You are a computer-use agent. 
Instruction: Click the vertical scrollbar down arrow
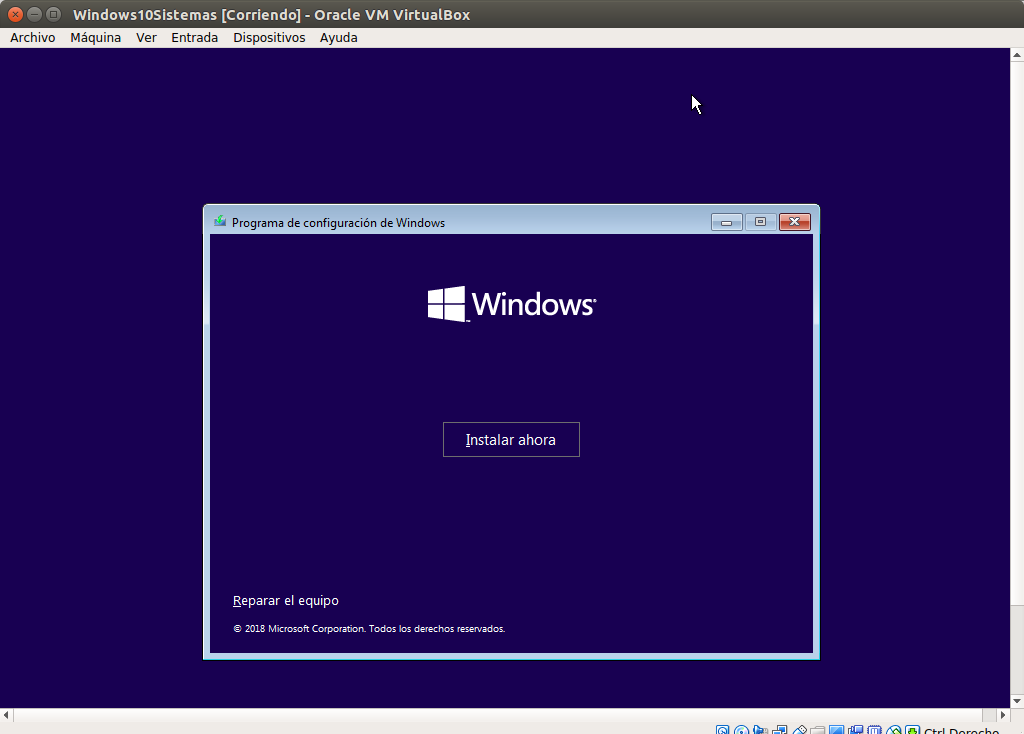[1017, 701]
